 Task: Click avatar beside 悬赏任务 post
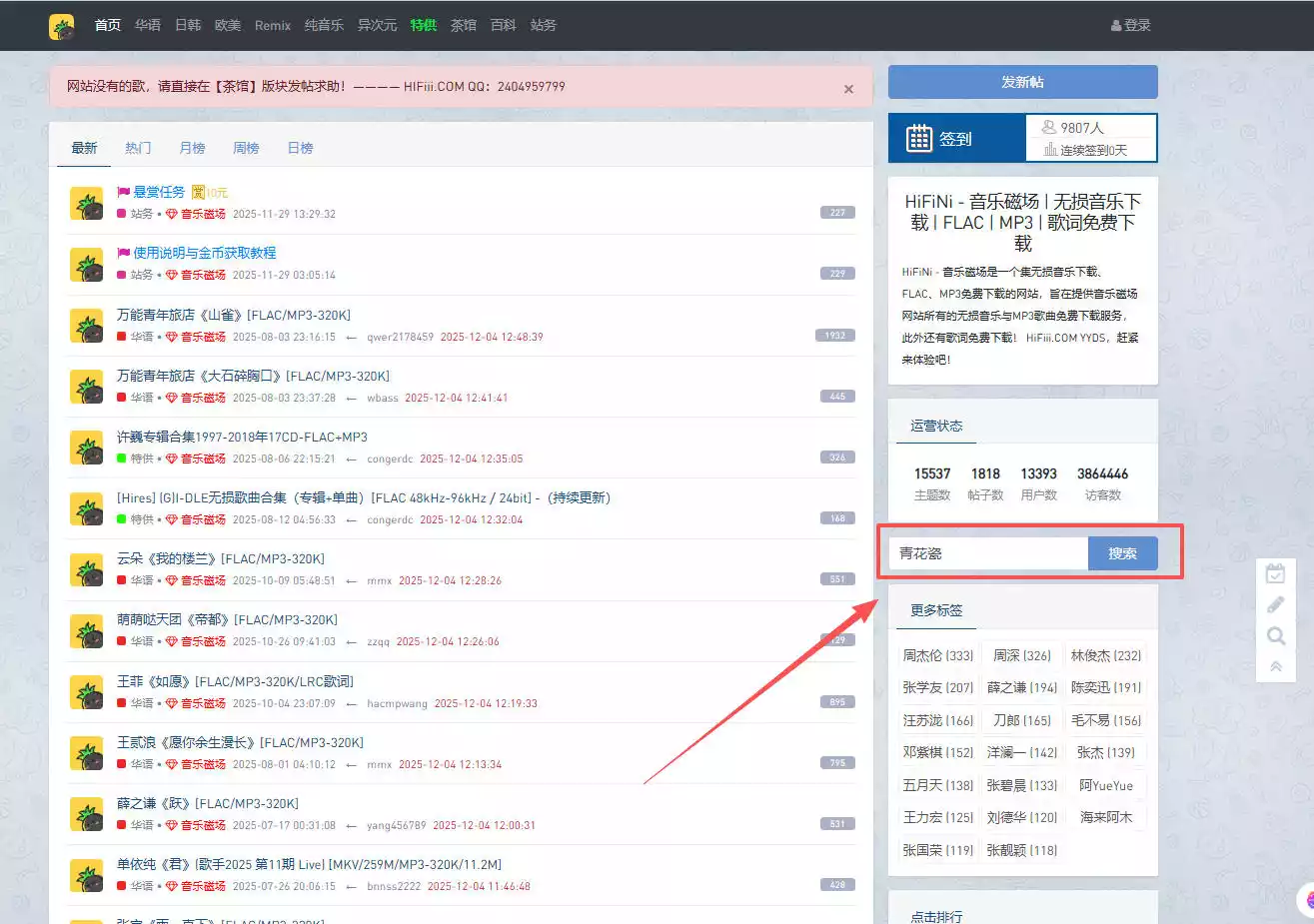pyautogui.click(x=87, y=203)
